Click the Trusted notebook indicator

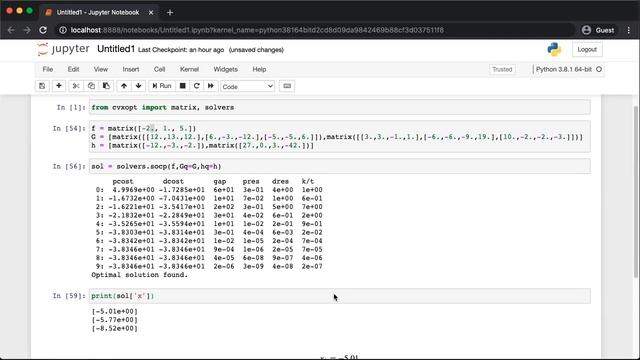(x=502, y=69)
